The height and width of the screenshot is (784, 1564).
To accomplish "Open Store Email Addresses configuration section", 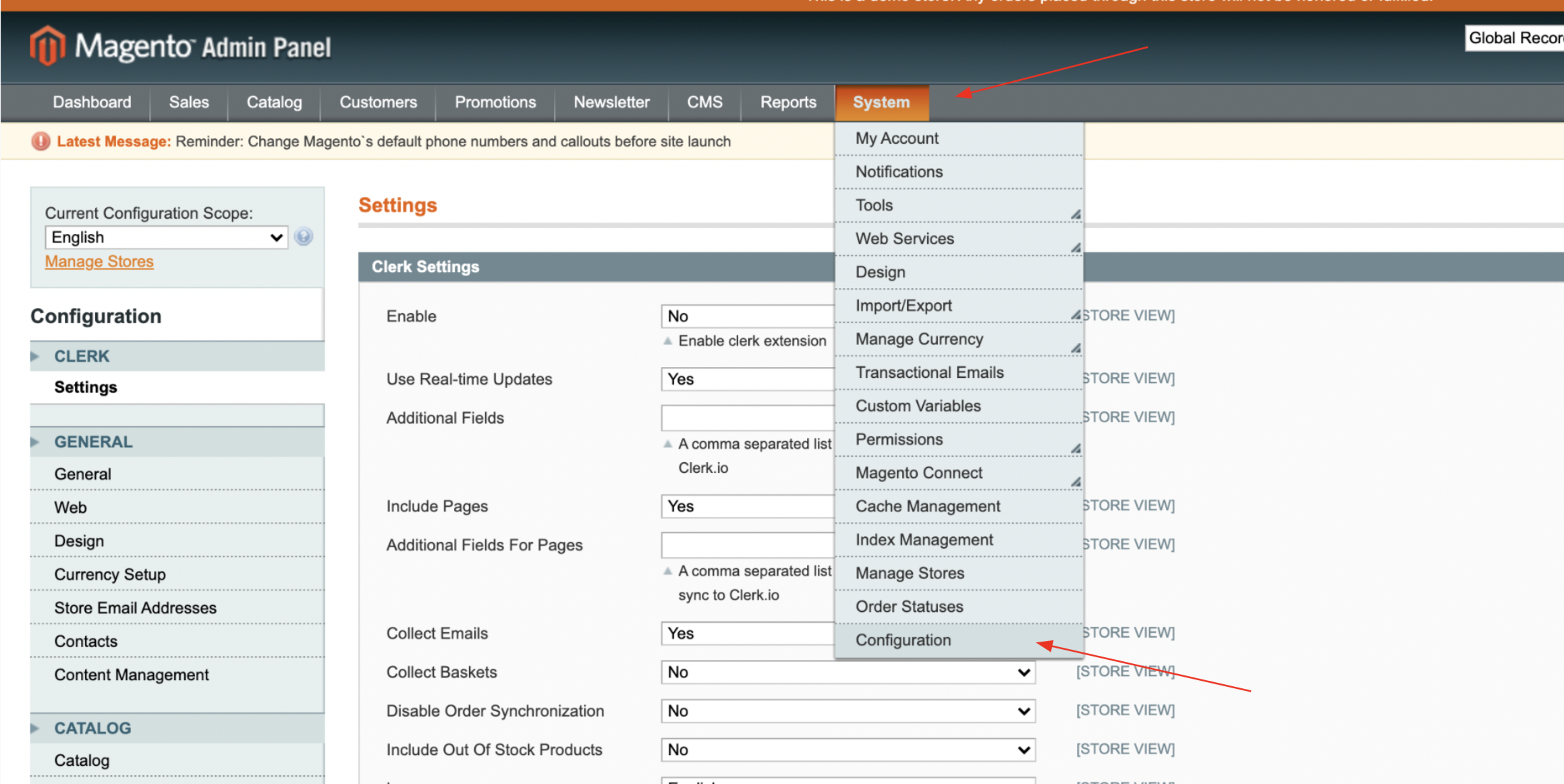I will (135, 608).
